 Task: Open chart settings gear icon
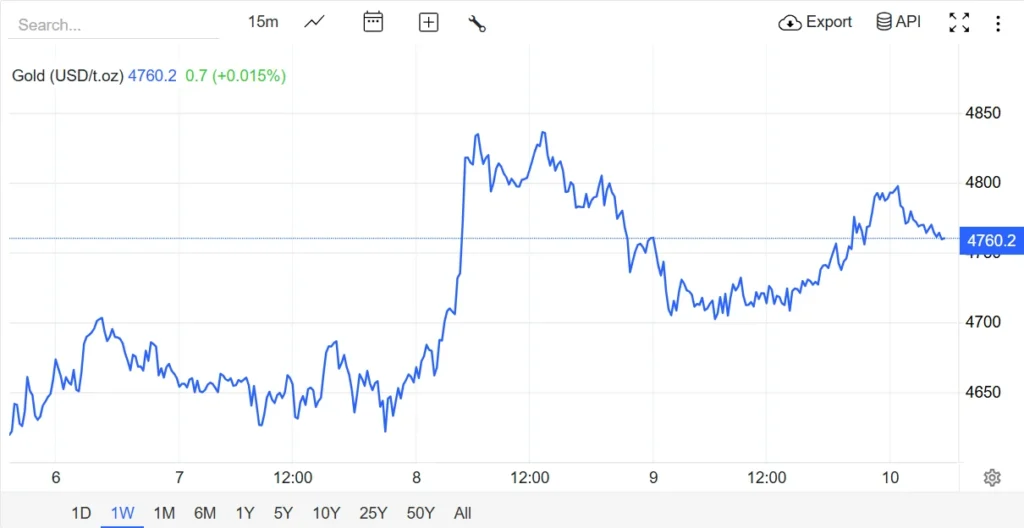point(992,478)
